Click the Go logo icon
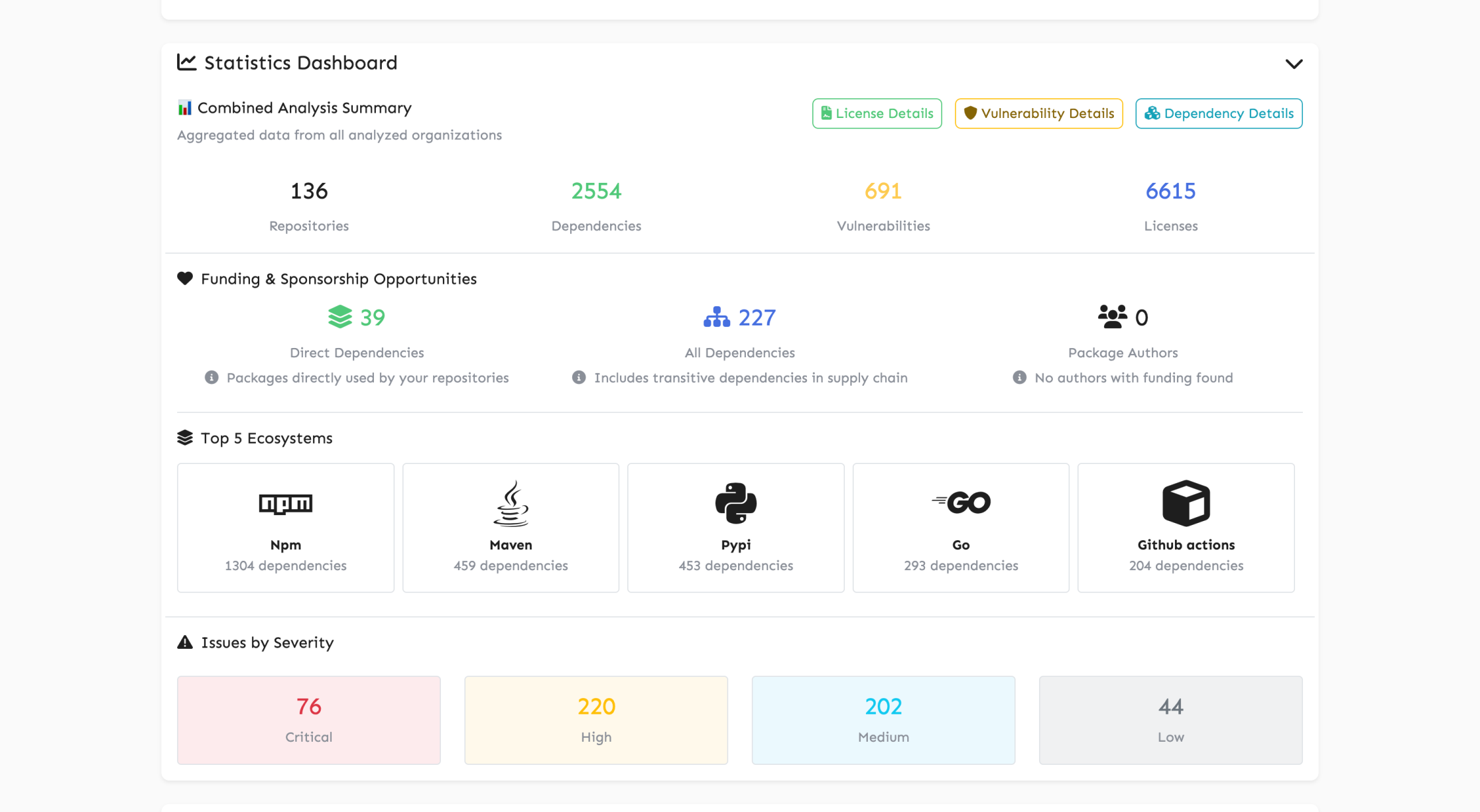This screenshot has height=812, width=1480. pos(961,502)
